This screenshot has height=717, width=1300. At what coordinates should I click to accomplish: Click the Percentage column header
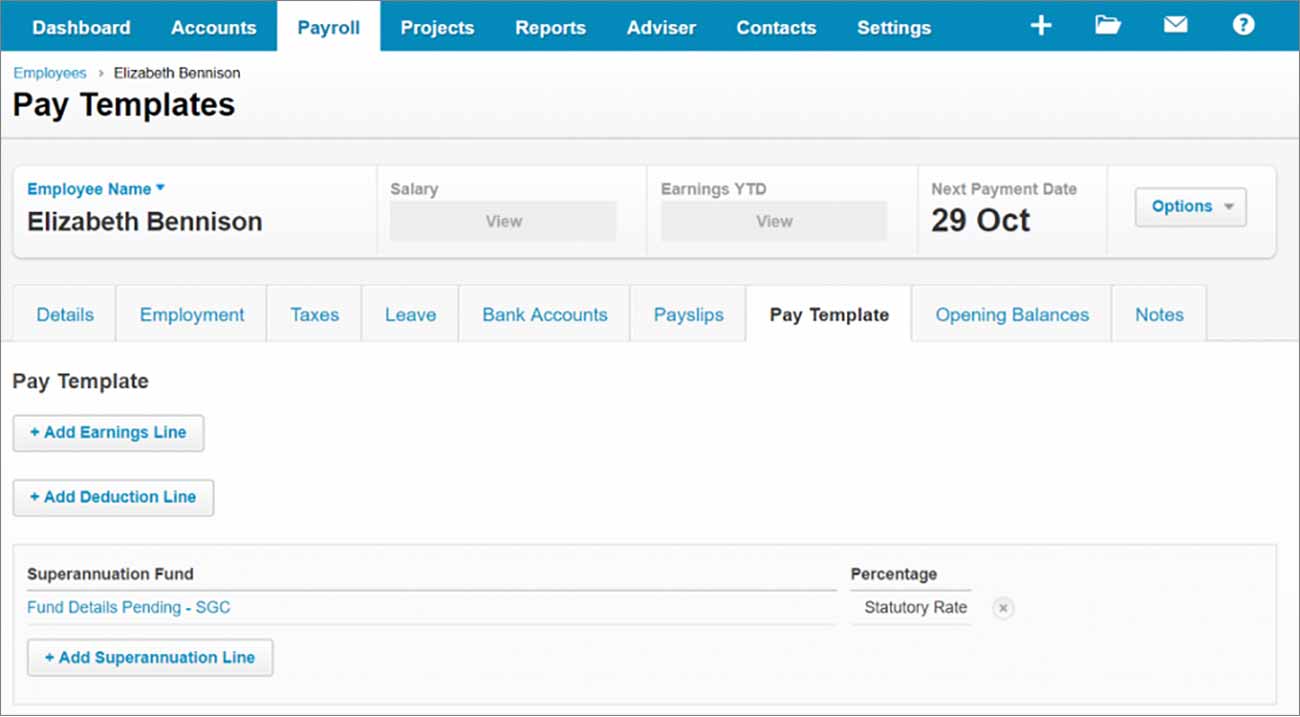pyautogui.click(x=894, y=574)
